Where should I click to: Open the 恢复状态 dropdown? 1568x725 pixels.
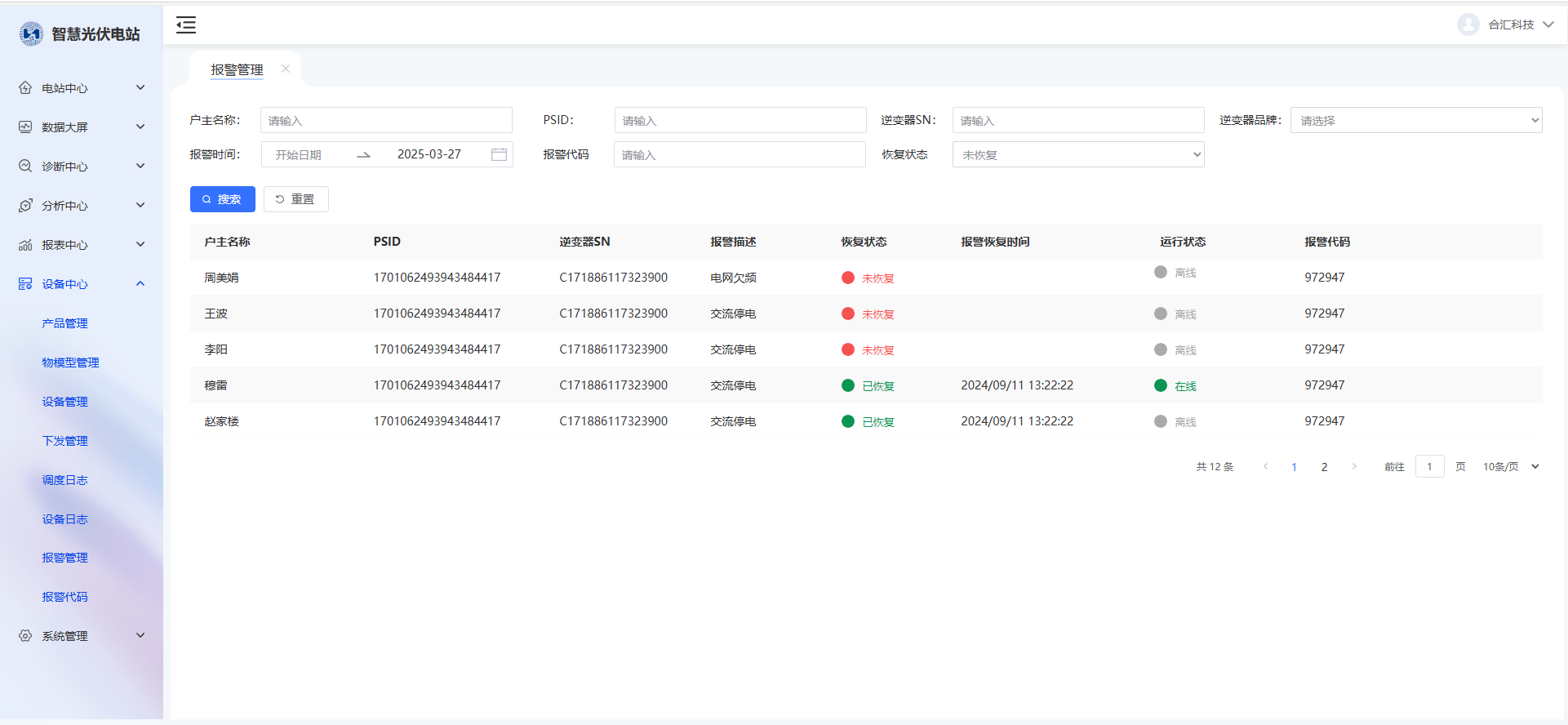click(1077, 154)
